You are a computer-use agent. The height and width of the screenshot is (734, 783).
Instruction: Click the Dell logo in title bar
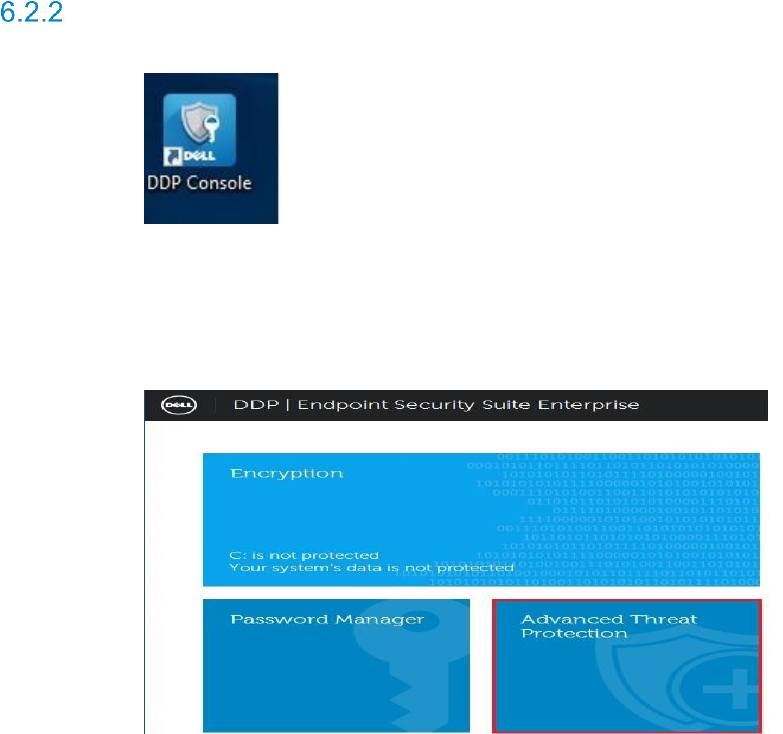[179, 405]
